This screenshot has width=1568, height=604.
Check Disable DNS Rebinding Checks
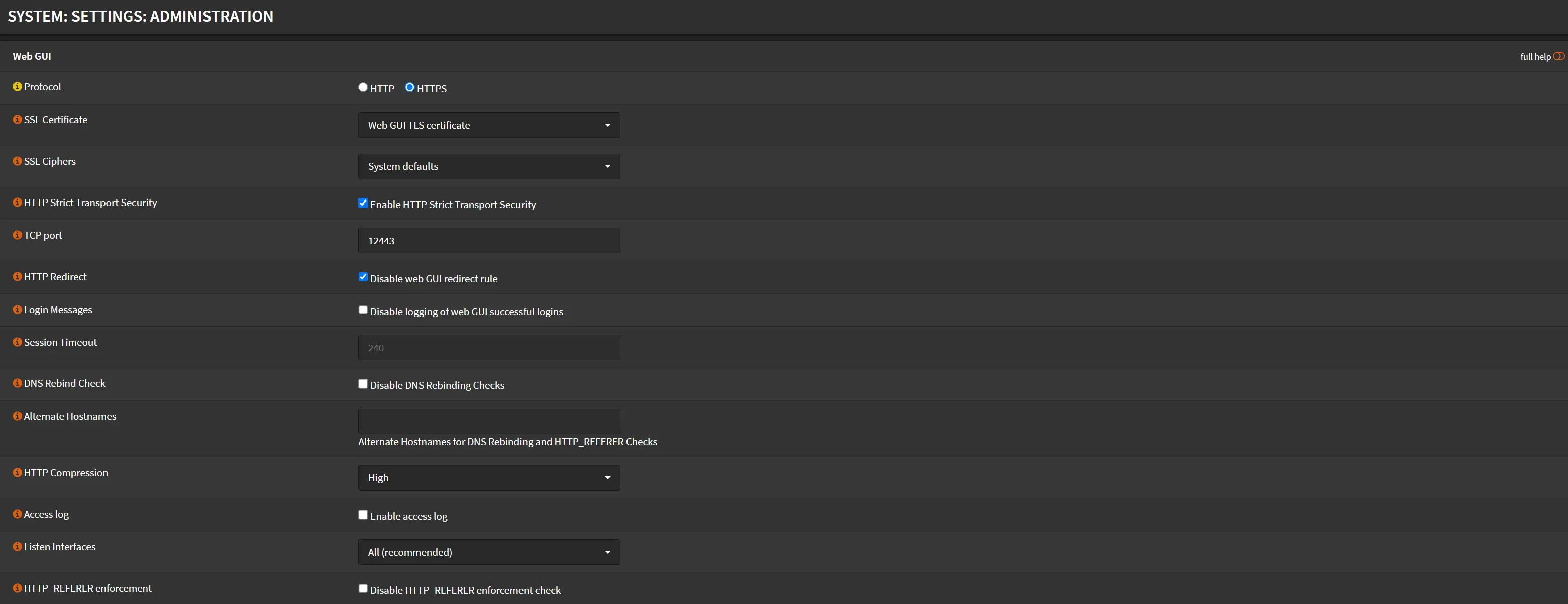[x=363, y=384]
